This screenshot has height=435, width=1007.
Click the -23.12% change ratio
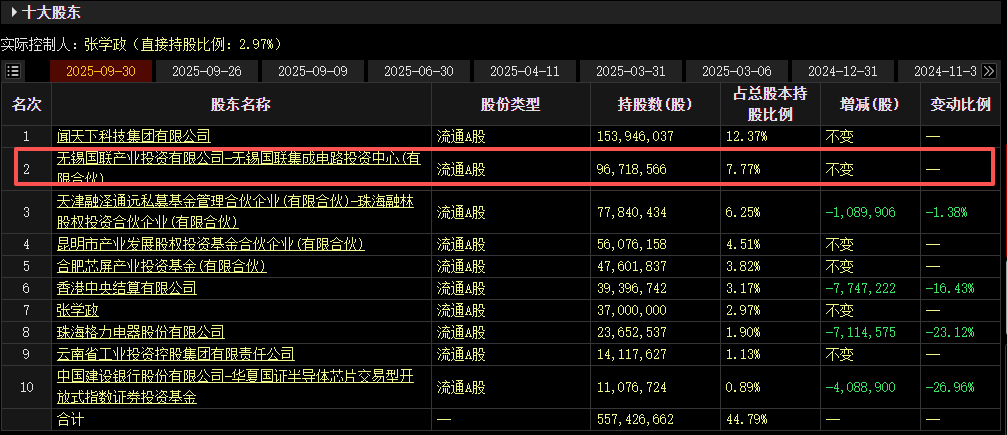point(949,332)
